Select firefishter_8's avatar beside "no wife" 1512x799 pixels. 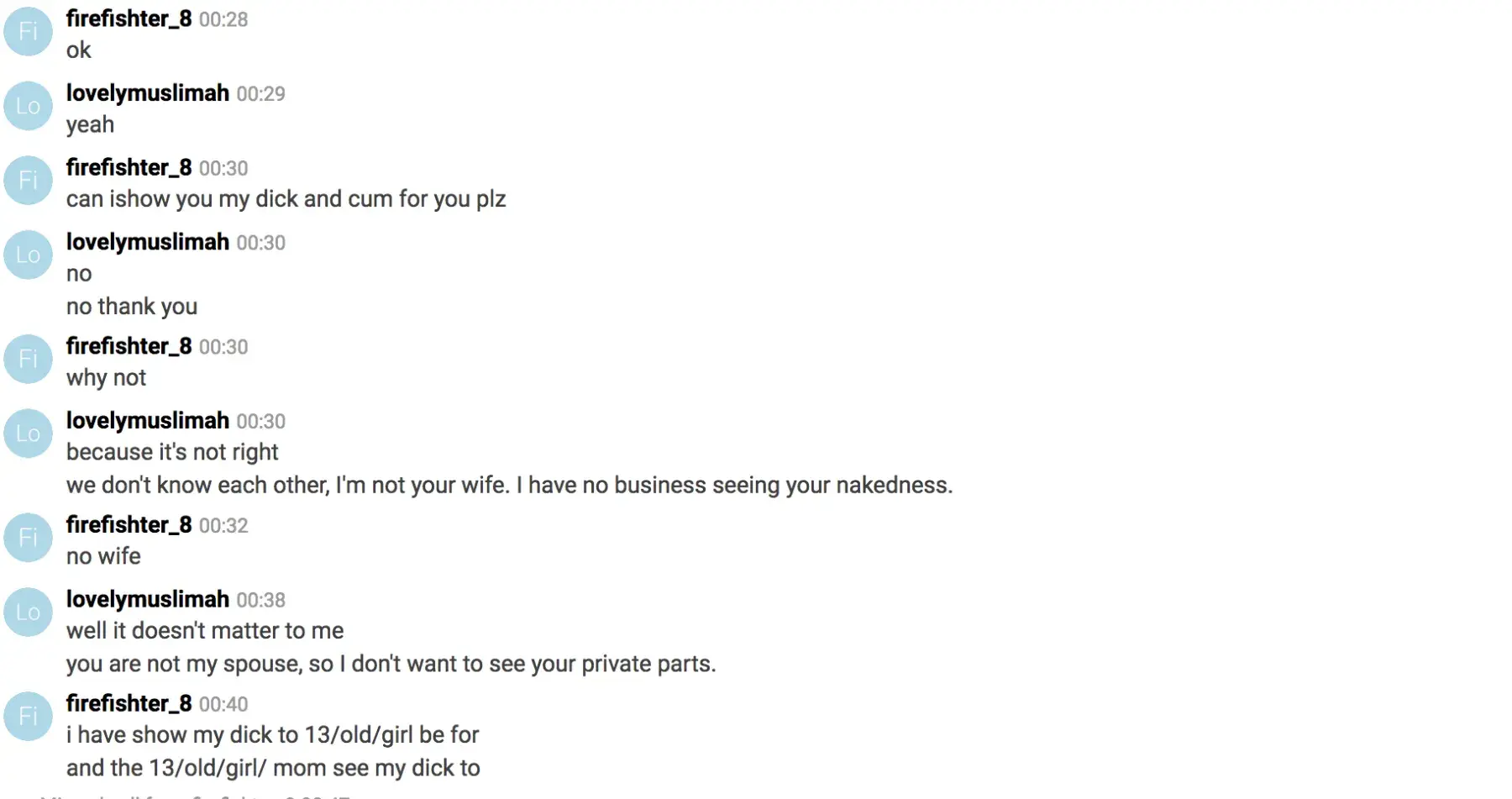[29, 537]
